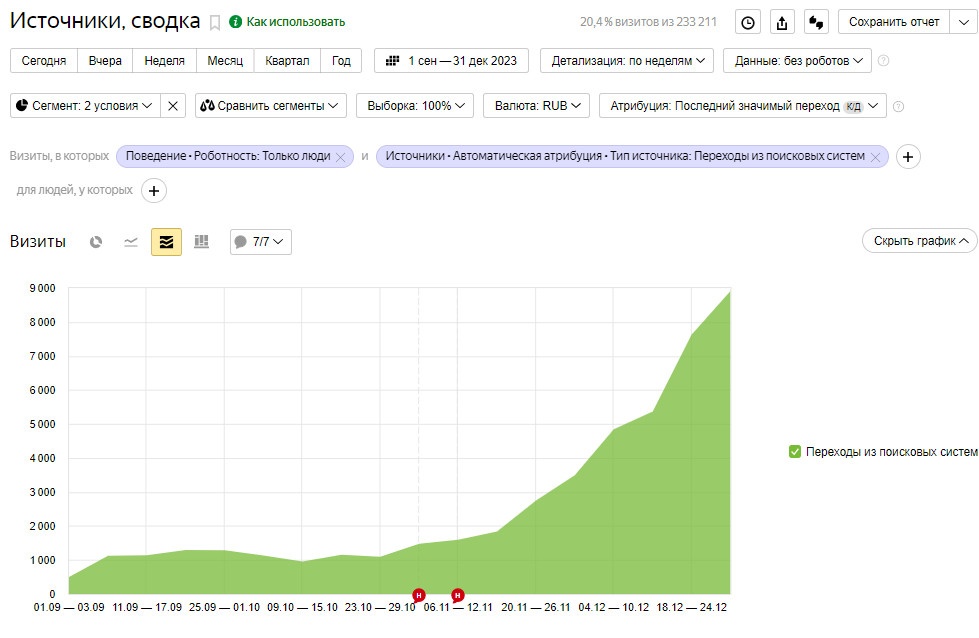
Task: Open 'Как использовать' link
Action: tap(295, 22)
